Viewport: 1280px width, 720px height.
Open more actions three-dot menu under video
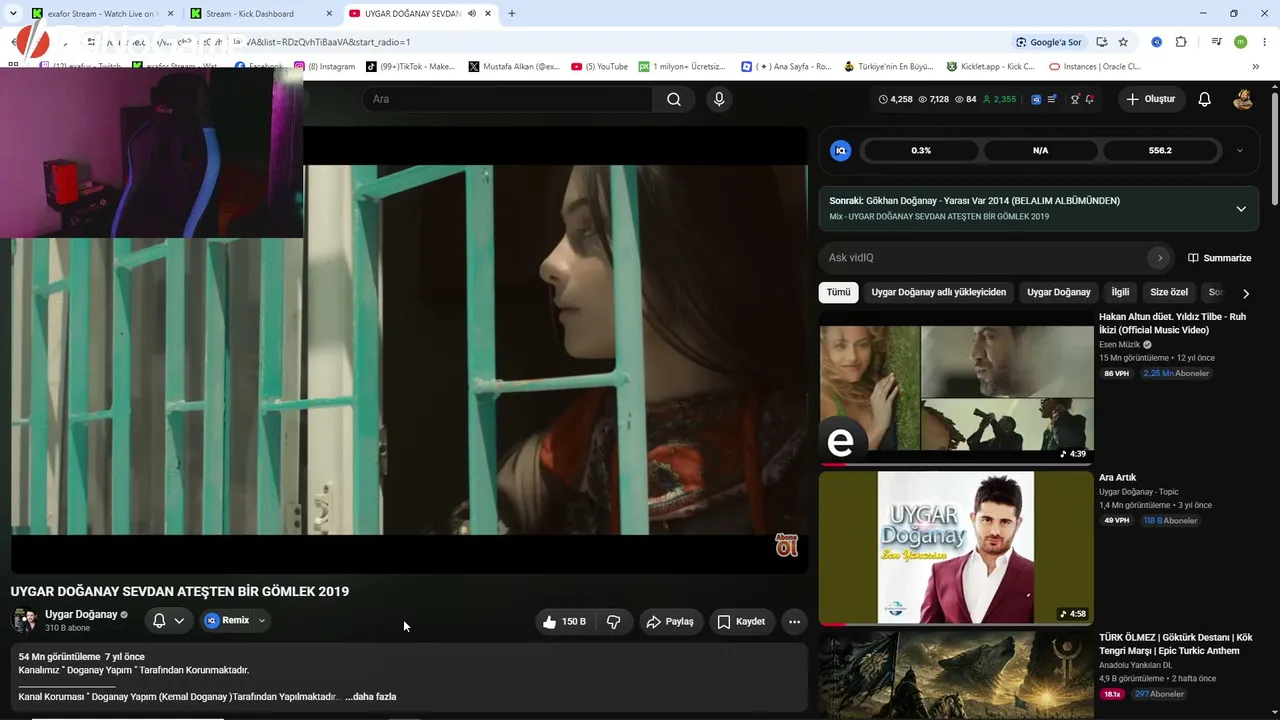click(x=794, y=622)
